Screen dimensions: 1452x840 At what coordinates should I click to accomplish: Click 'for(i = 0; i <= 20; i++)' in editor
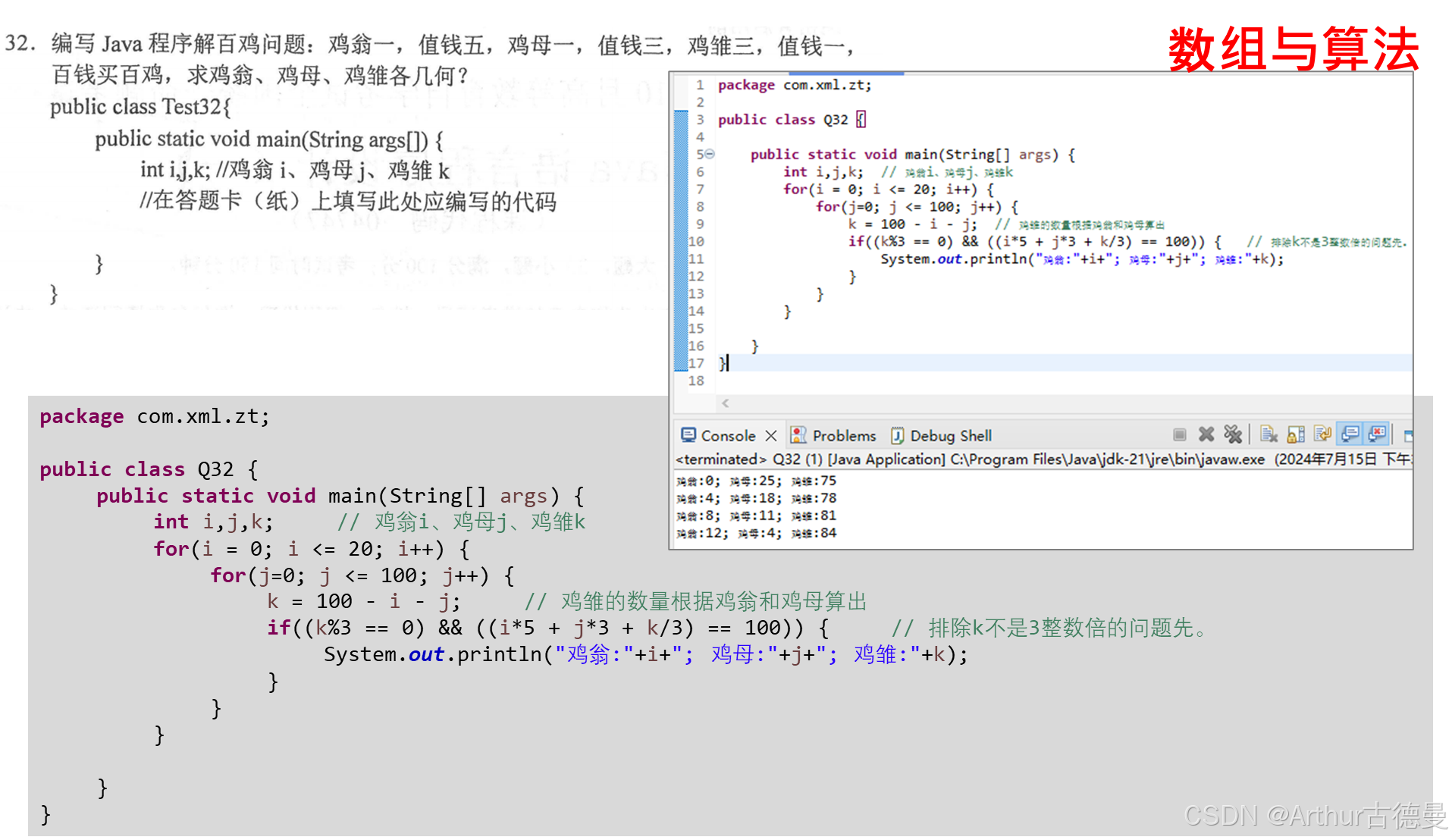click(x=889, y=190)
